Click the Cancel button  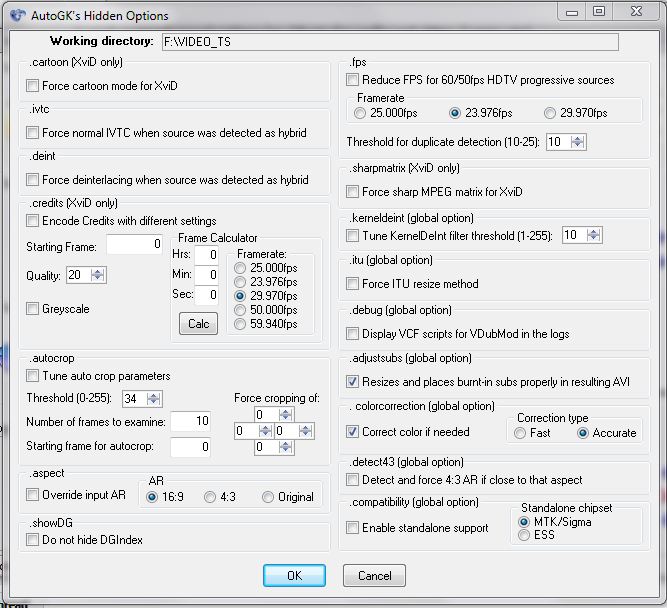[374, 576]
